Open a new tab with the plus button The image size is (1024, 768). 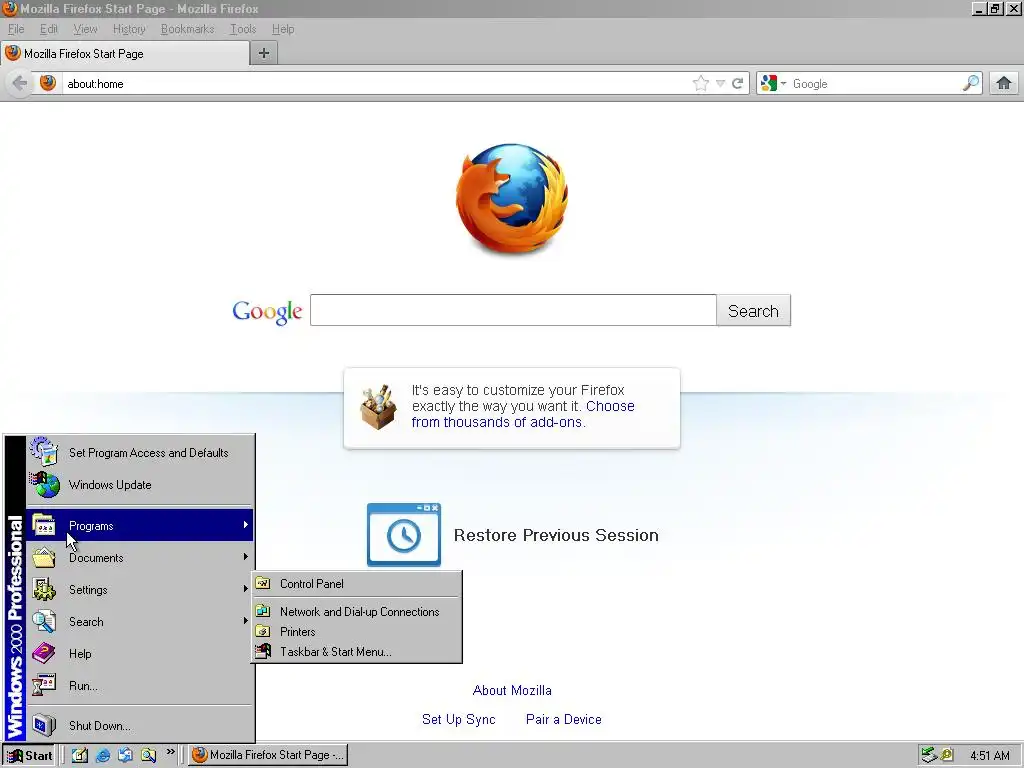coord(264,54)
